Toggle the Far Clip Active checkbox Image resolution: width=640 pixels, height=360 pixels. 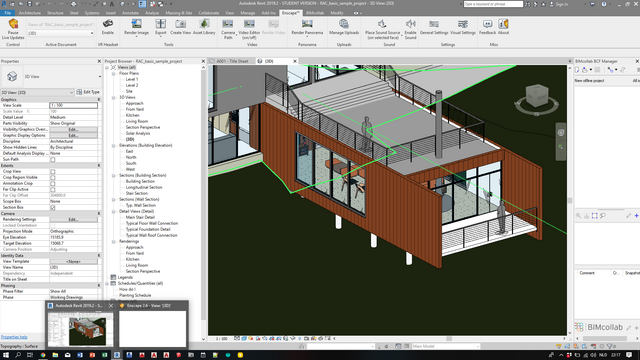coord(53,189)
